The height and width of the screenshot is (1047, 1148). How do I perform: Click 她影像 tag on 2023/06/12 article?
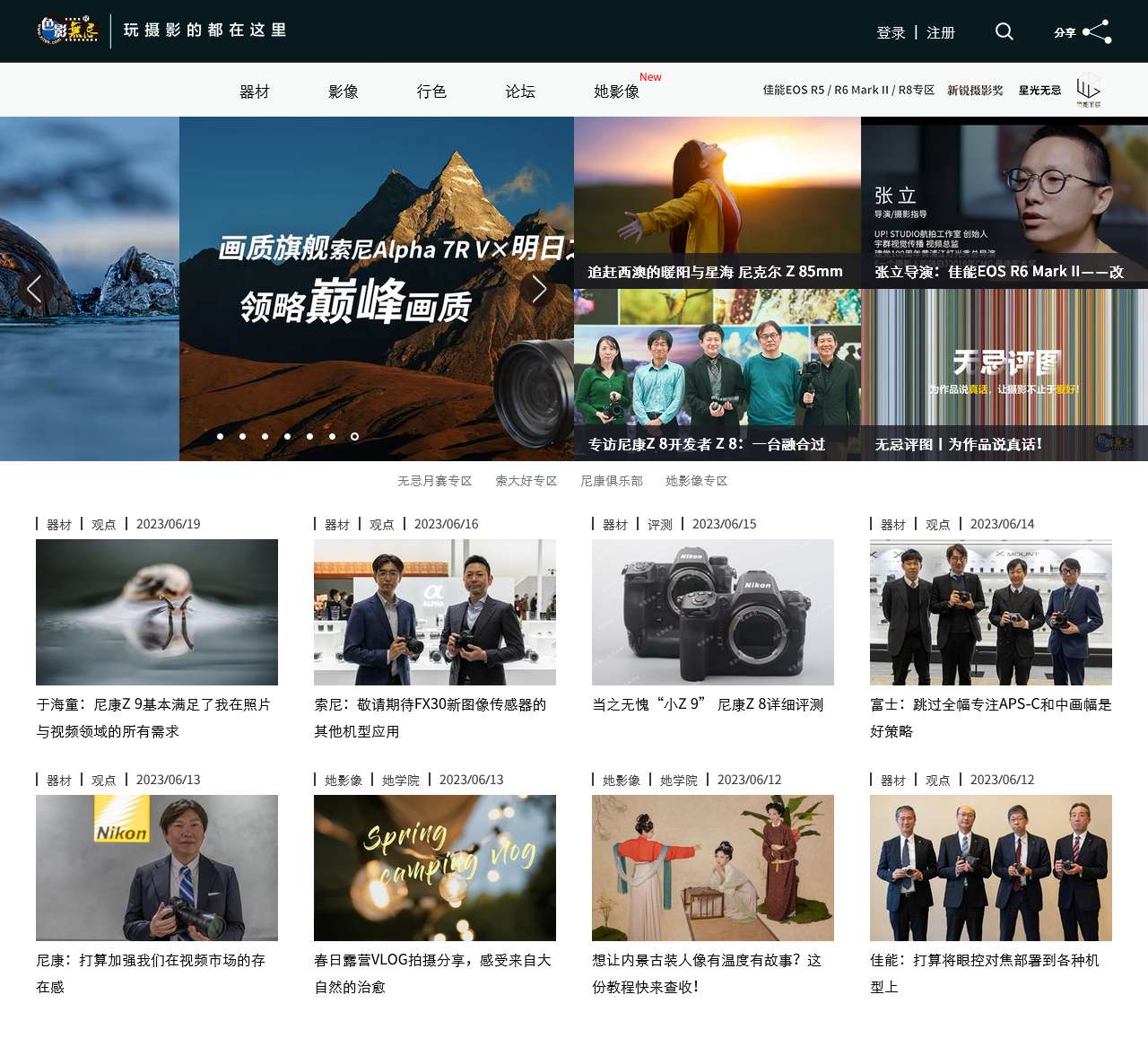pos(622,781)
